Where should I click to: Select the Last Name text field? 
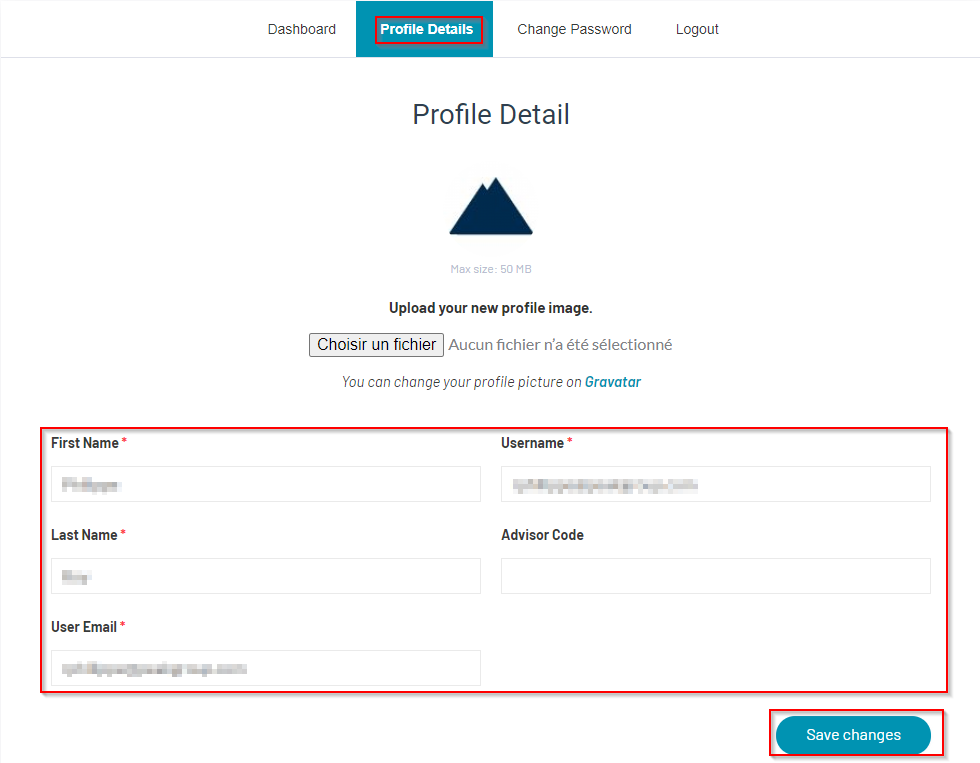(x=265, y=576)
